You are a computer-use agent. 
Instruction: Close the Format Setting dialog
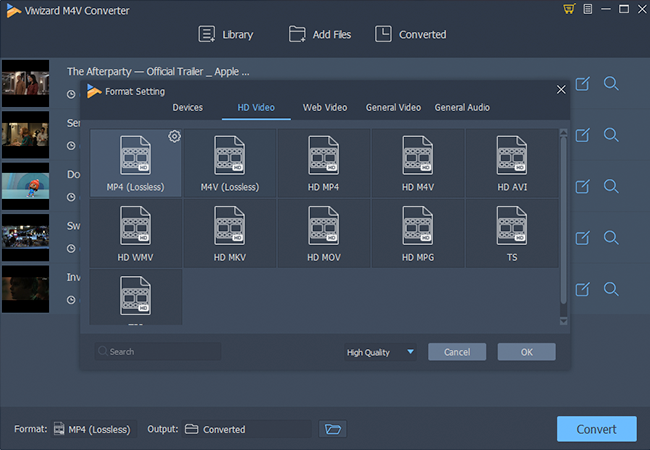coord(561,90)
